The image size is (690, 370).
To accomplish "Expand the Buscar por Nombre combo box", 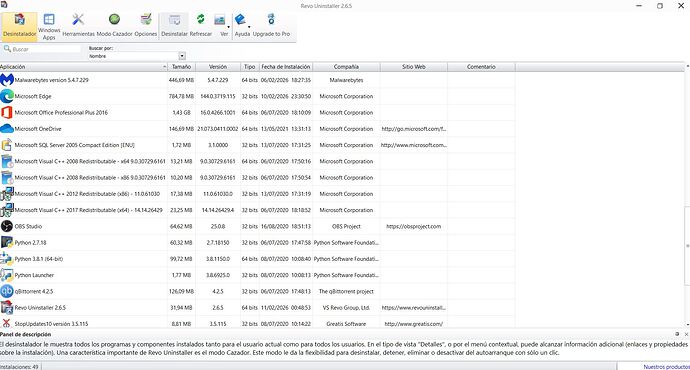I will point(182,56).
